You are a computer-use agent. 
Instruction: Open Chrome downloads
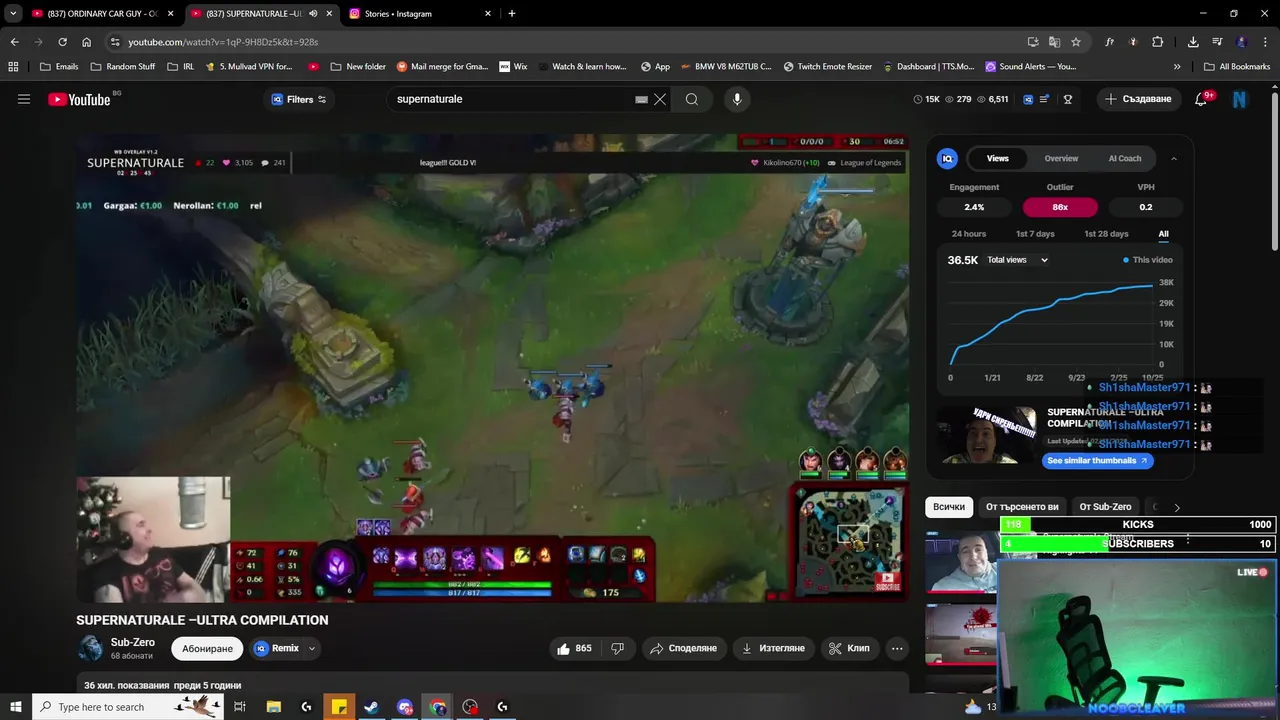pyautogui.click(x=1193, y=42)
